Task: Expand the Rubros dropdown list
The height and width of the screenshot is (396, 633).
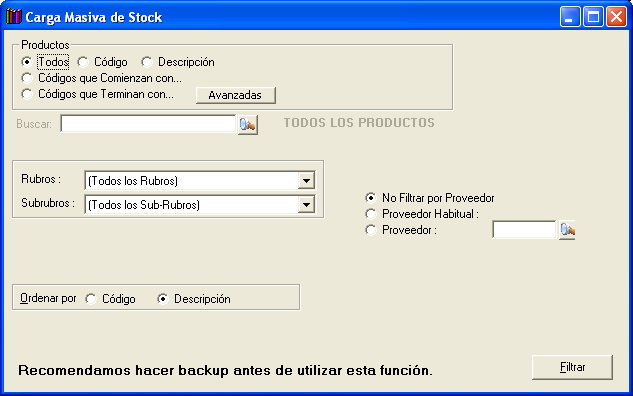Action: (306, 180)
